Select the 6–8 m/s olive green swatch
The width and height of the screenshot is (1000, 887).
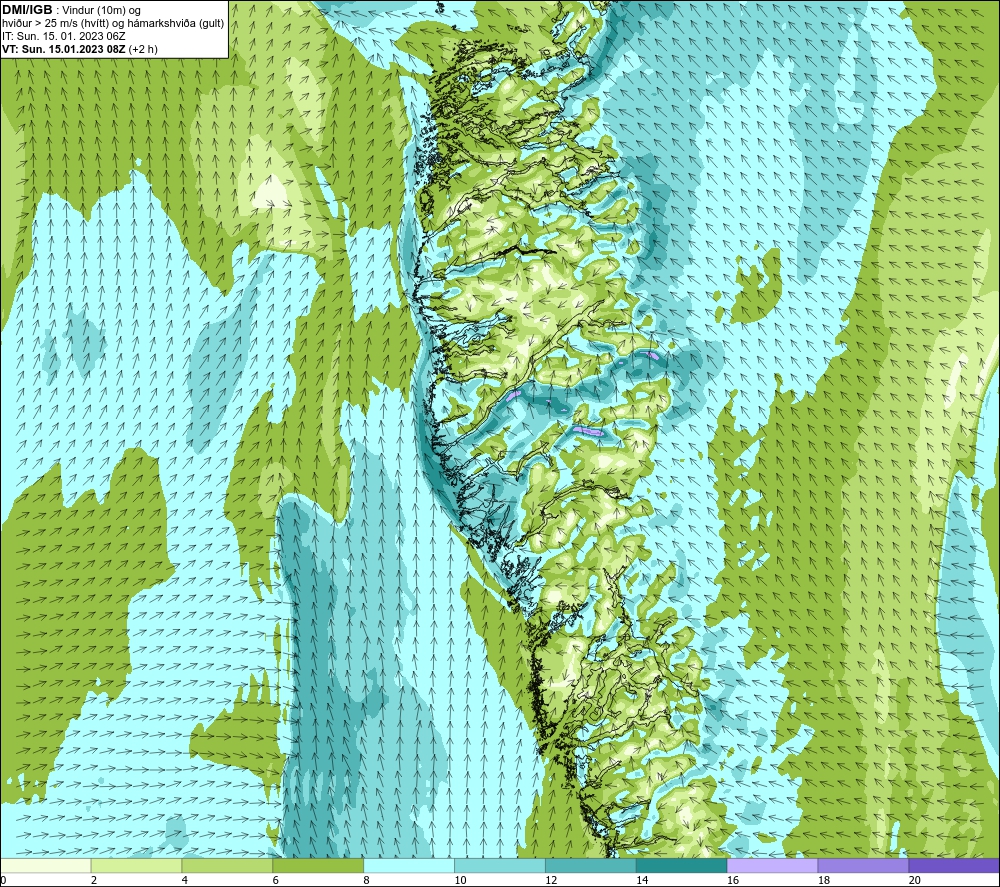pyautogui.click(x=318, y=865)
